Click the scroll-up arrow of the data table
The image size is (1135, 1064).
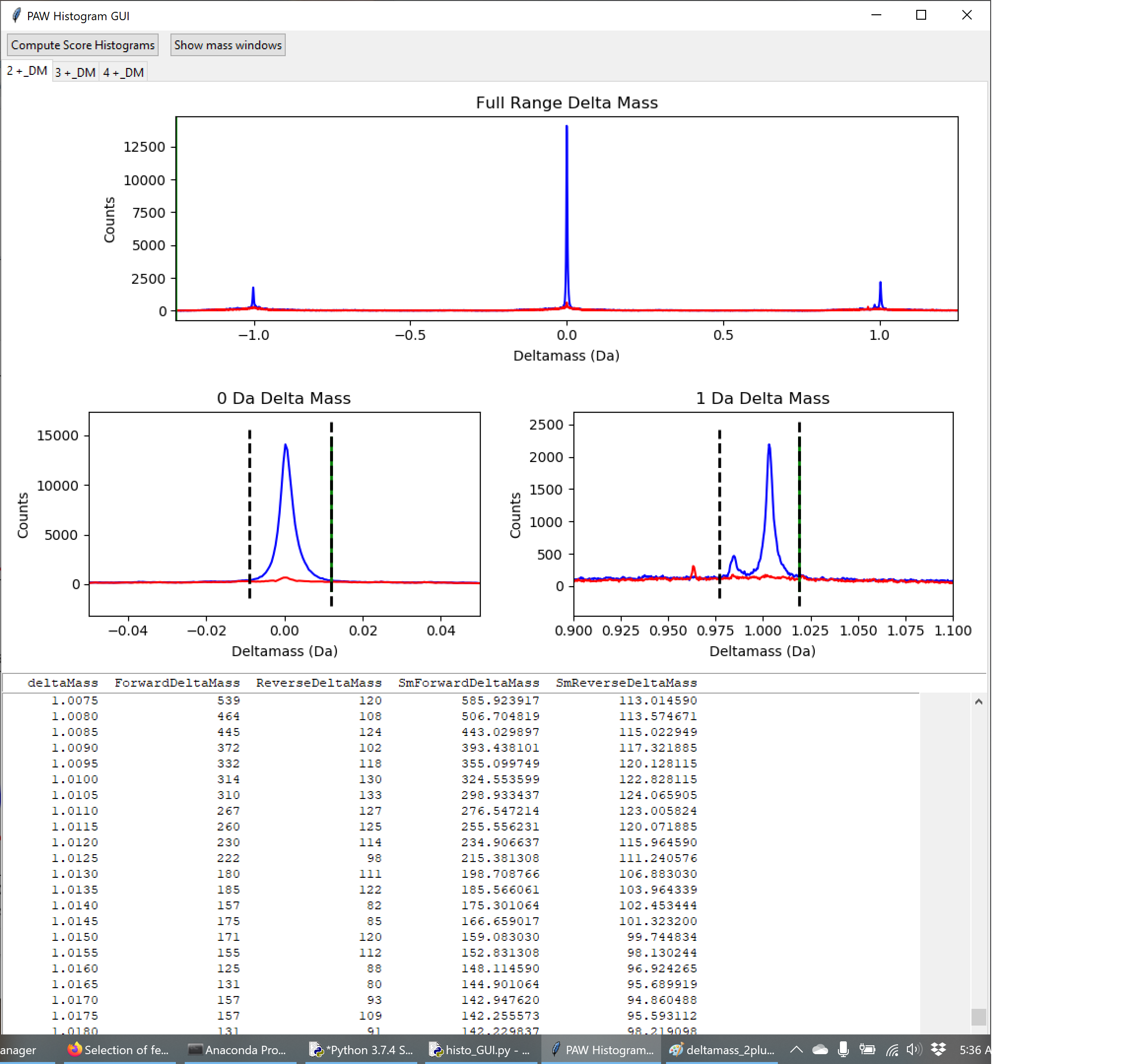pyautogui.click(x=978, y=701)
